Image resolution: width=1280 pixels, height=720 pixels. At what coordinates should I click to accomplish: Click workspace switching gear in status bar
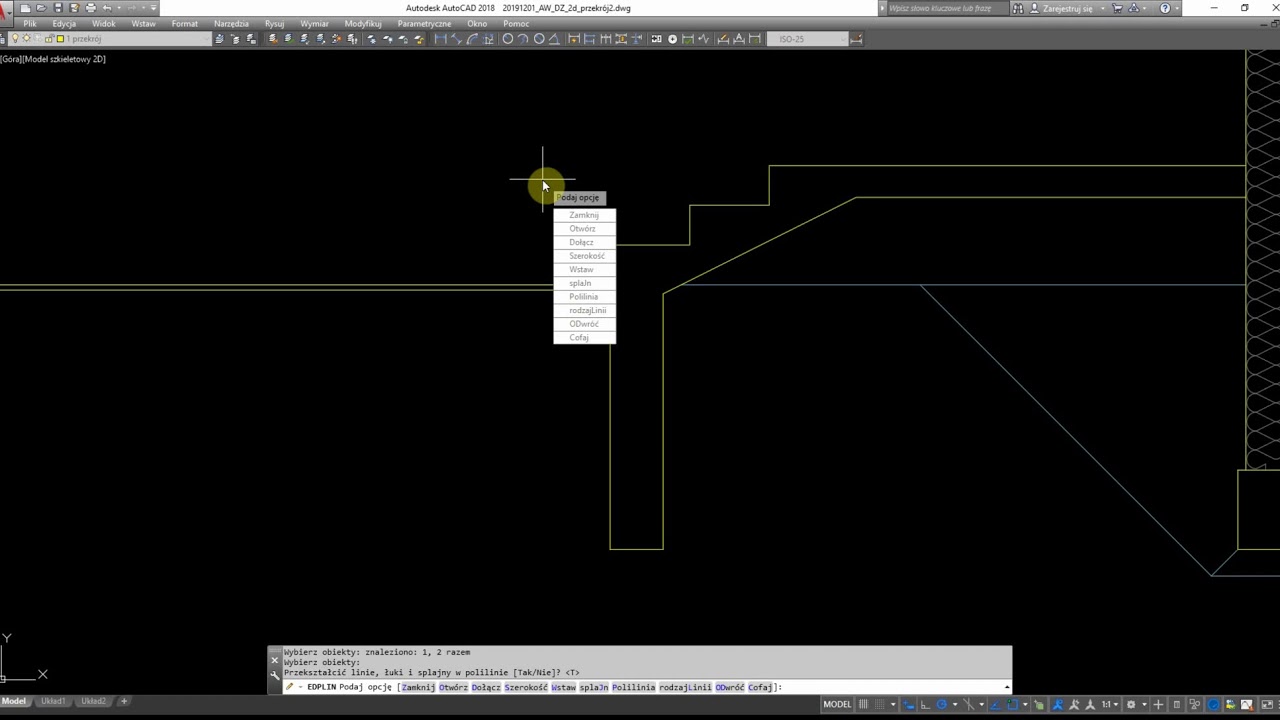tap(1131, 704)
